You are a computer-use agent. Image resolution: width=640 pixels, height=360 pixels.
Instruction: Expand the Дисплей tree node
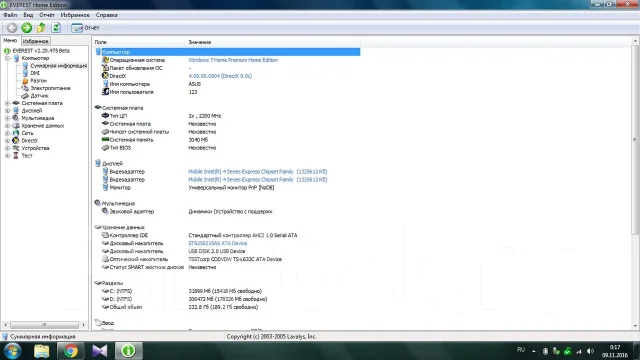(7, 111)
